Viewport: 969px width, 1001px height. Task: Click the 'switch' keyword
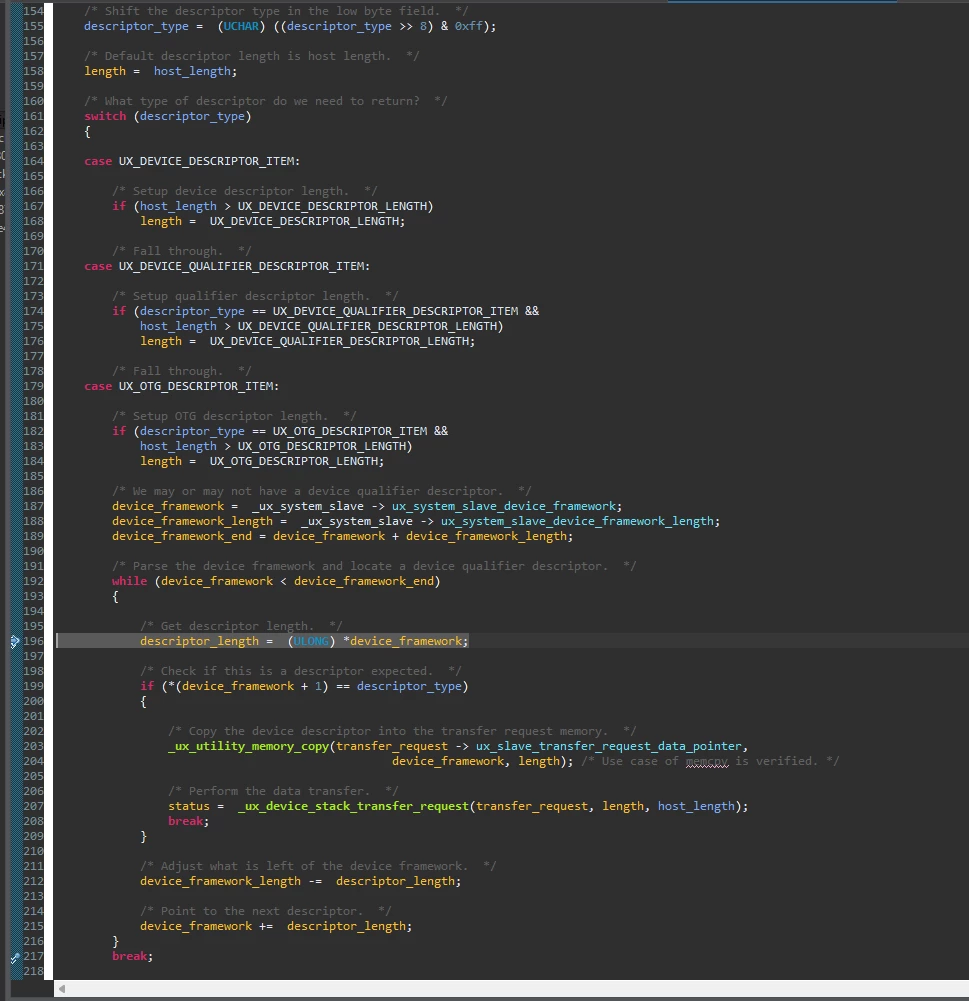[x=105, y=116]
